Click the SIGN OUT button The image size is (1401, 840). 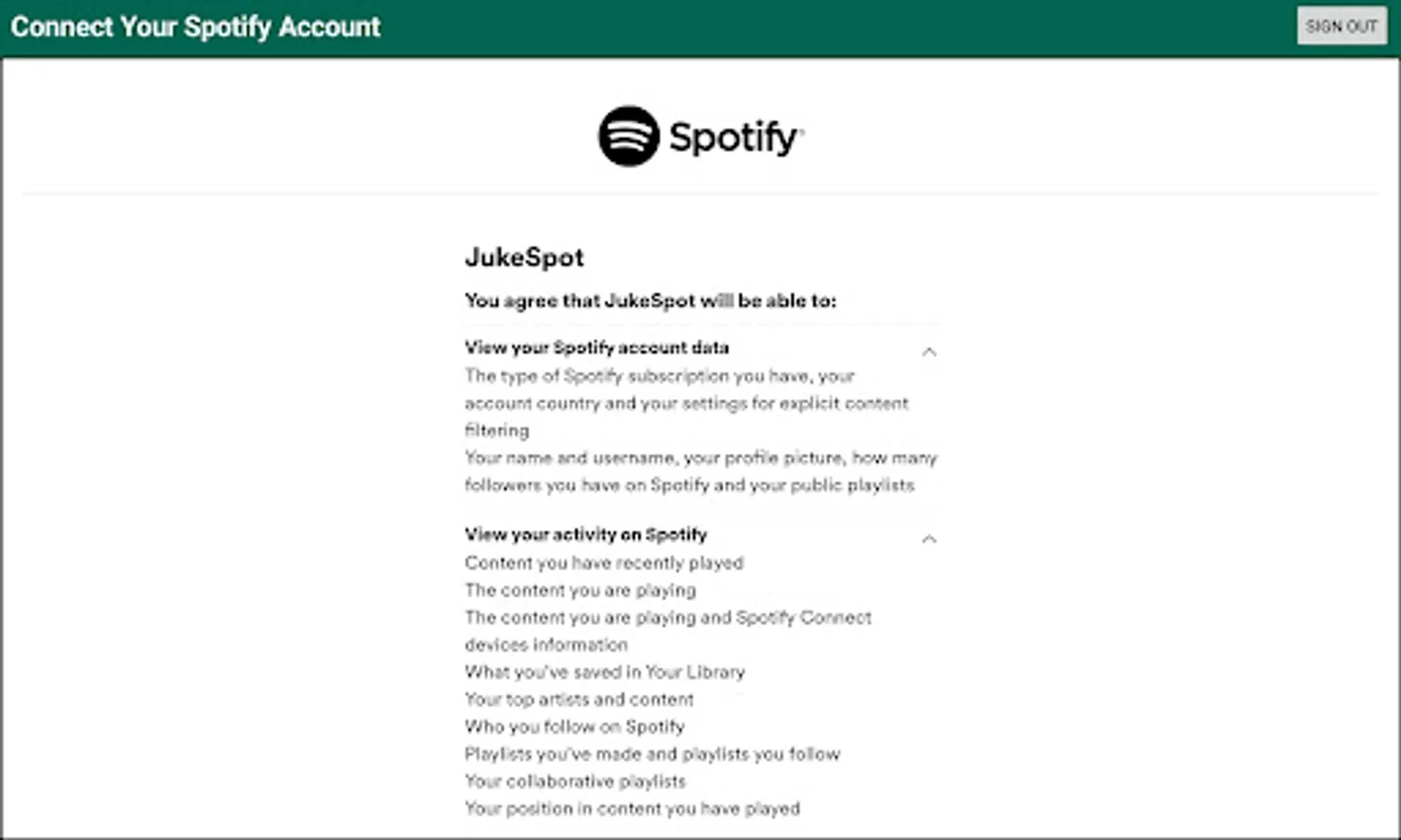coord(1340,26)
